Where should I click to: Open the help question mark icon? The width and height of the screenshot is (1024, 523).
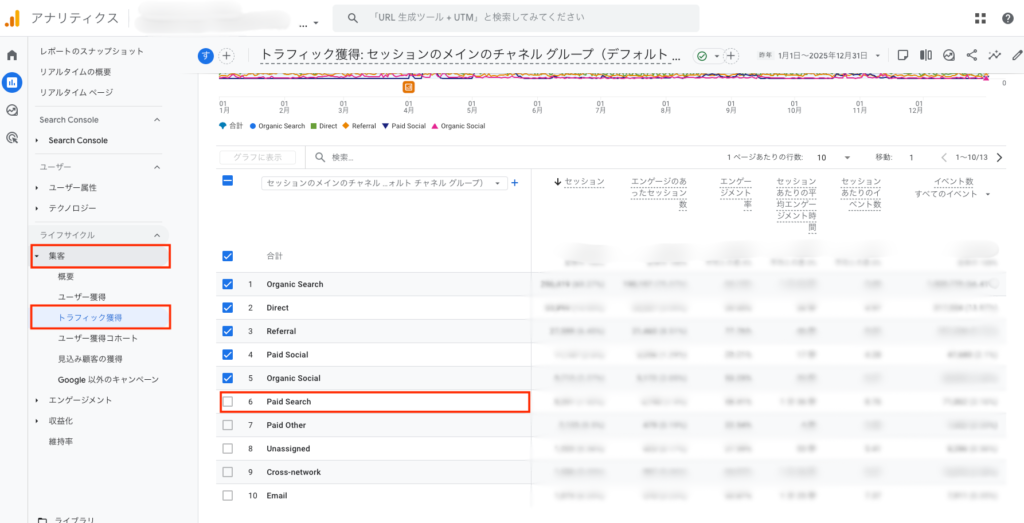(x=1008, y=18)
